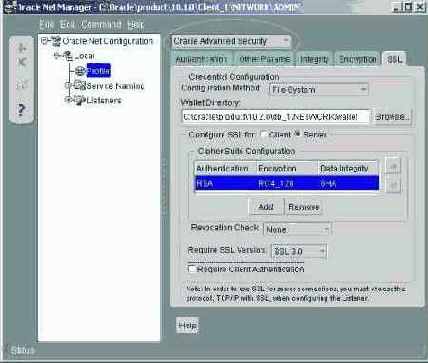The width and height of the screenshot is (428, 363).
Task: Click the question mark Help toolbar icon
Action: [x=21, y=109]
